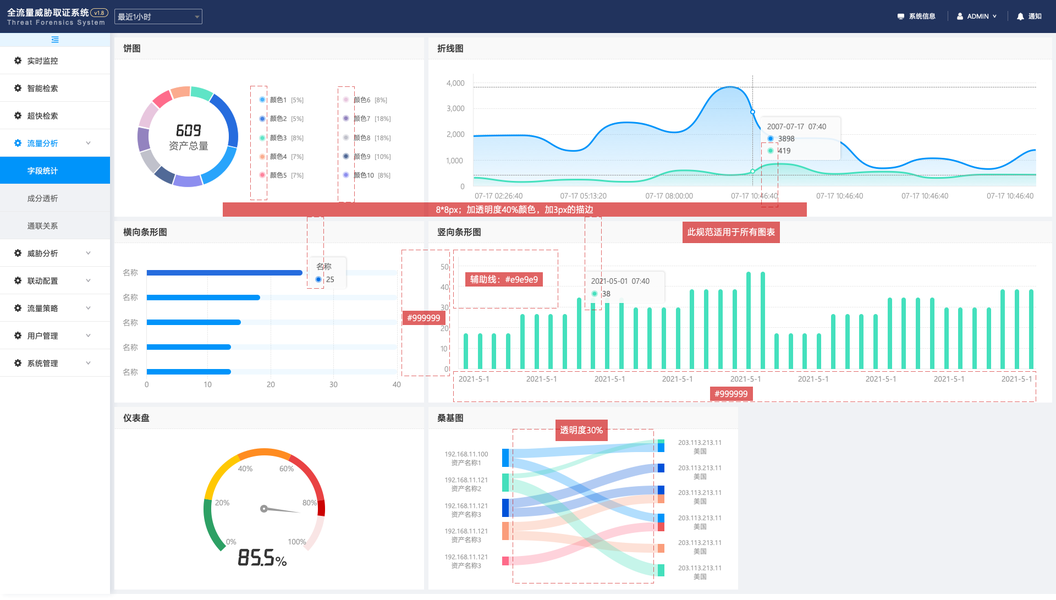Click the 竖向条形图 panel title
The height and width of the screenshot is (600, 1056).
[x=459, y=232]
